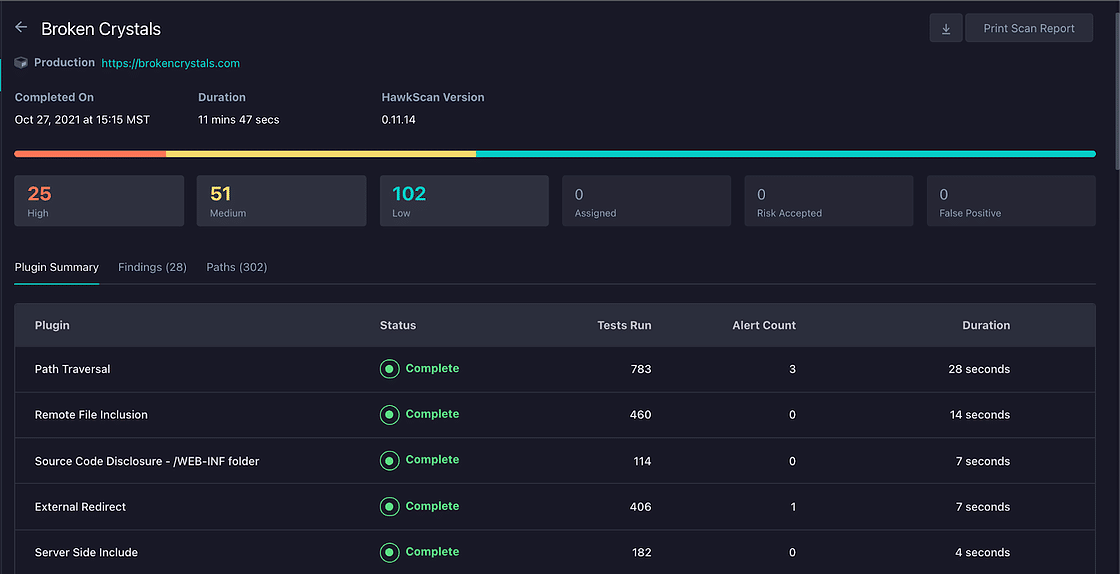Click the Print Scan Report button
1120x574 pixels.
[x=1029, y=29]
